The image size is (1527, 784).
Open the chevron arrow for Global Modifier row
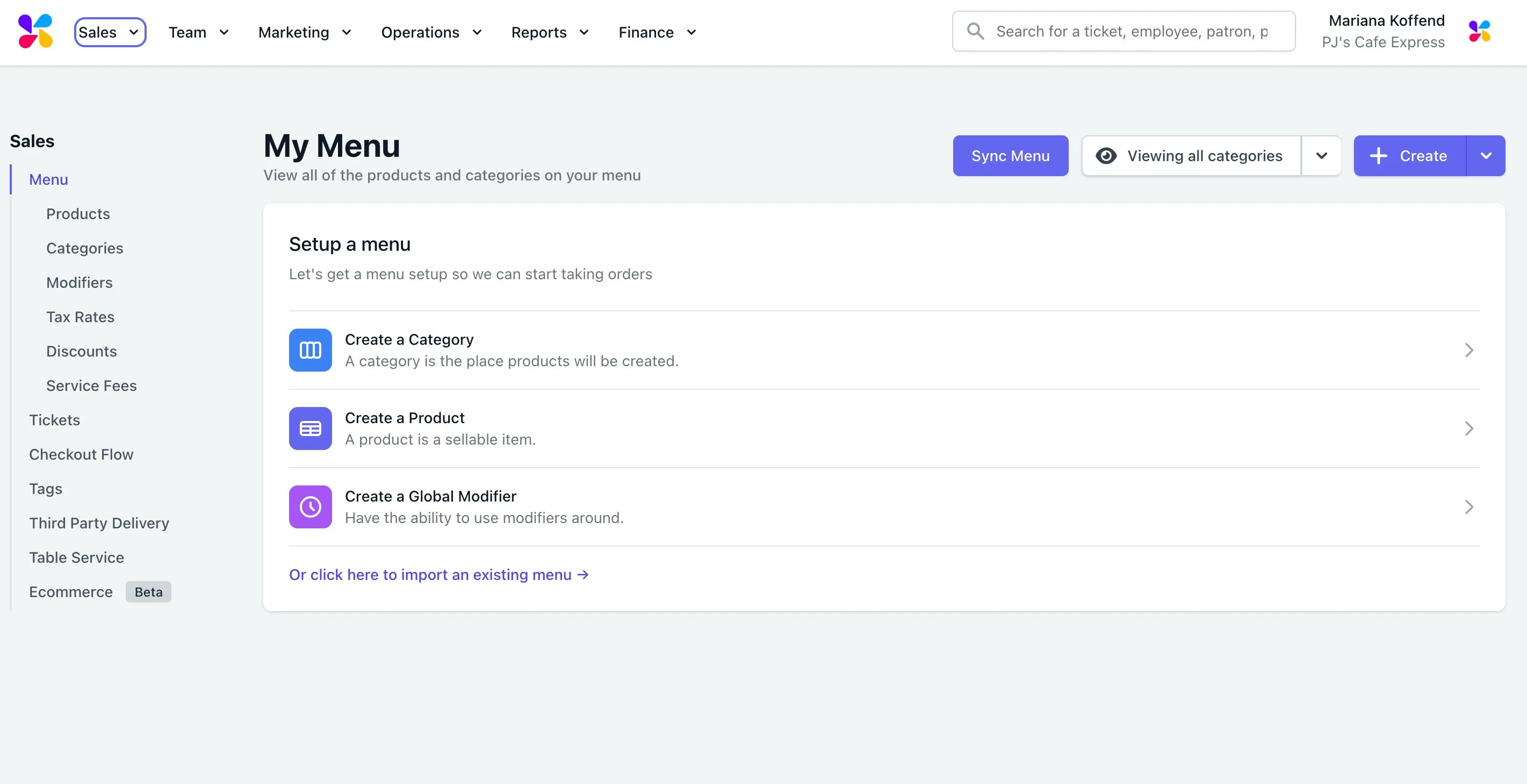pyautogui.click(x=1469, y=507)
